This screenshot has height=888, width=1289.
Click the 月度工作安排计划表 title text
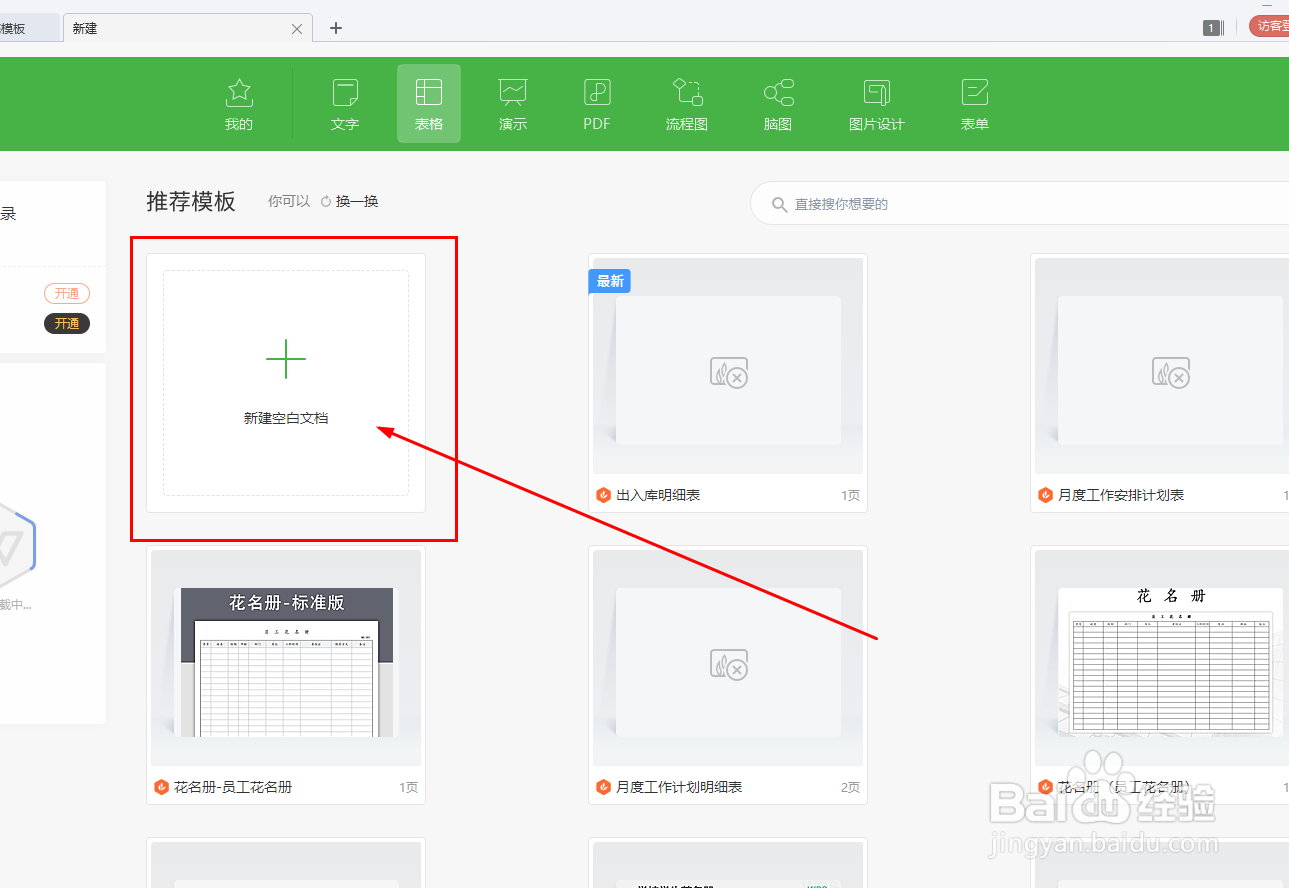pos(1121,495)
